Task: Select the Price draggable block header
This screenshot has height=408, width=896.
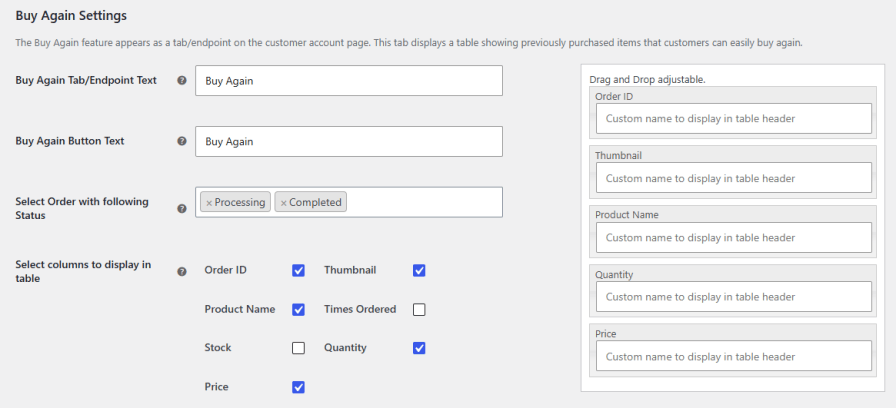Action: (x=606, y=334)
